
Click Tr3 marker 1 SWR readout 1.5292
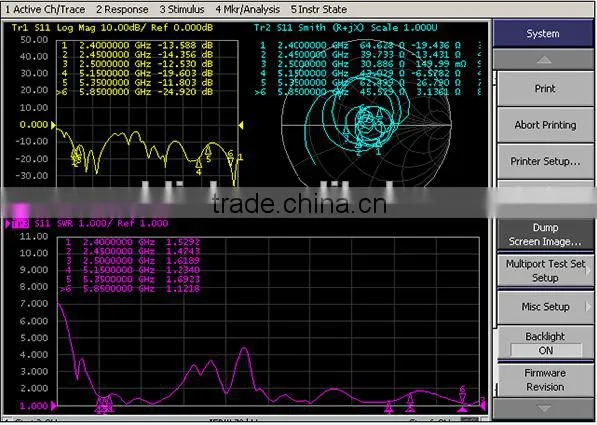tap(132, 242)
